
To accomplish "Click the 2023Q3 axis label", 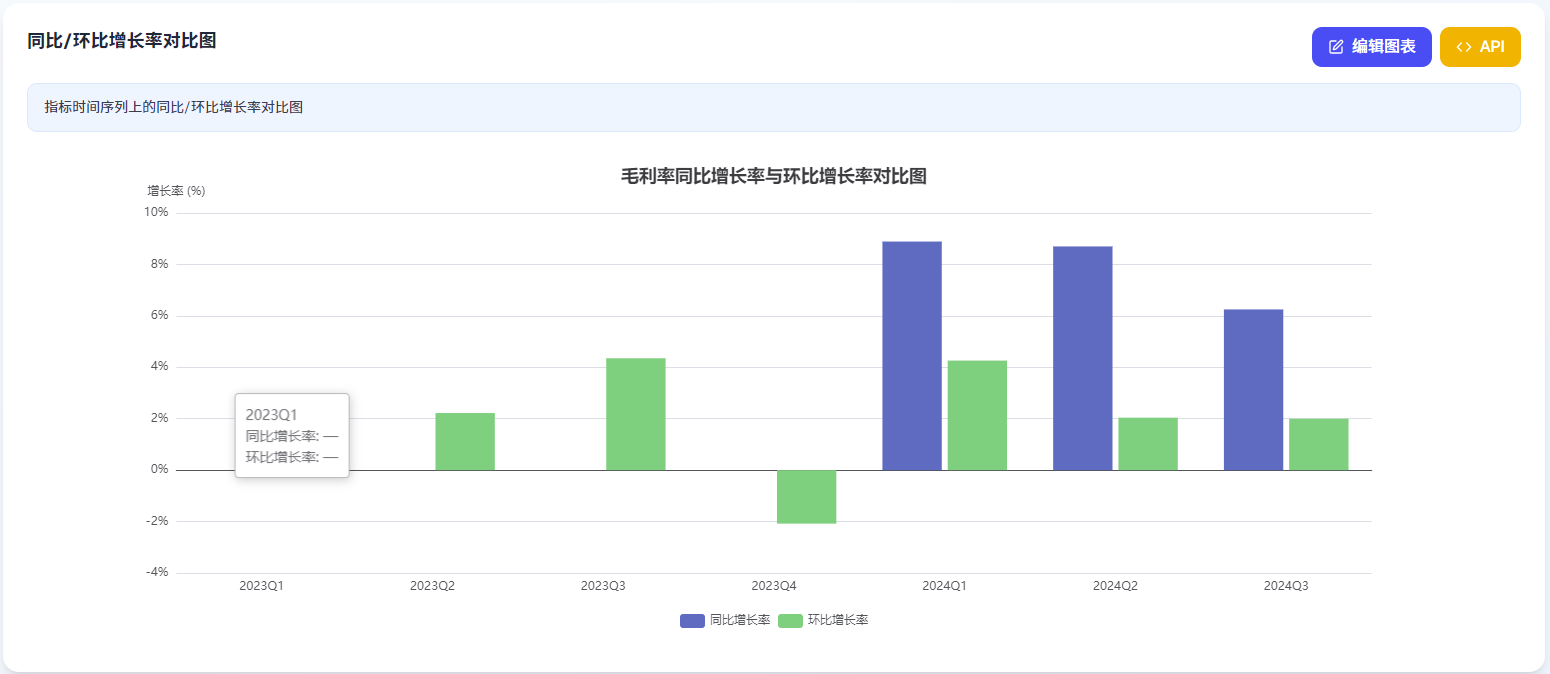I will point(603,586).
